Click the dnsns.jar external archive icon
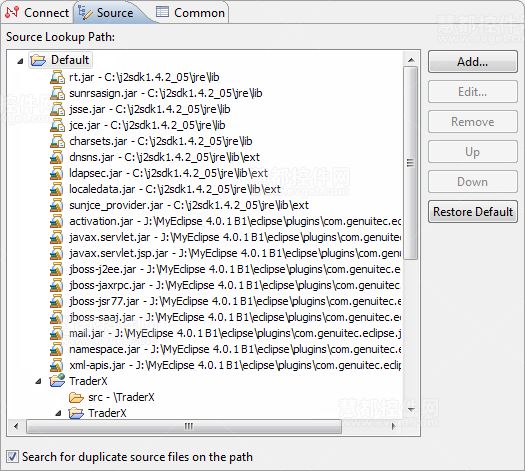The image size is (525, 471). pos(57,157)
